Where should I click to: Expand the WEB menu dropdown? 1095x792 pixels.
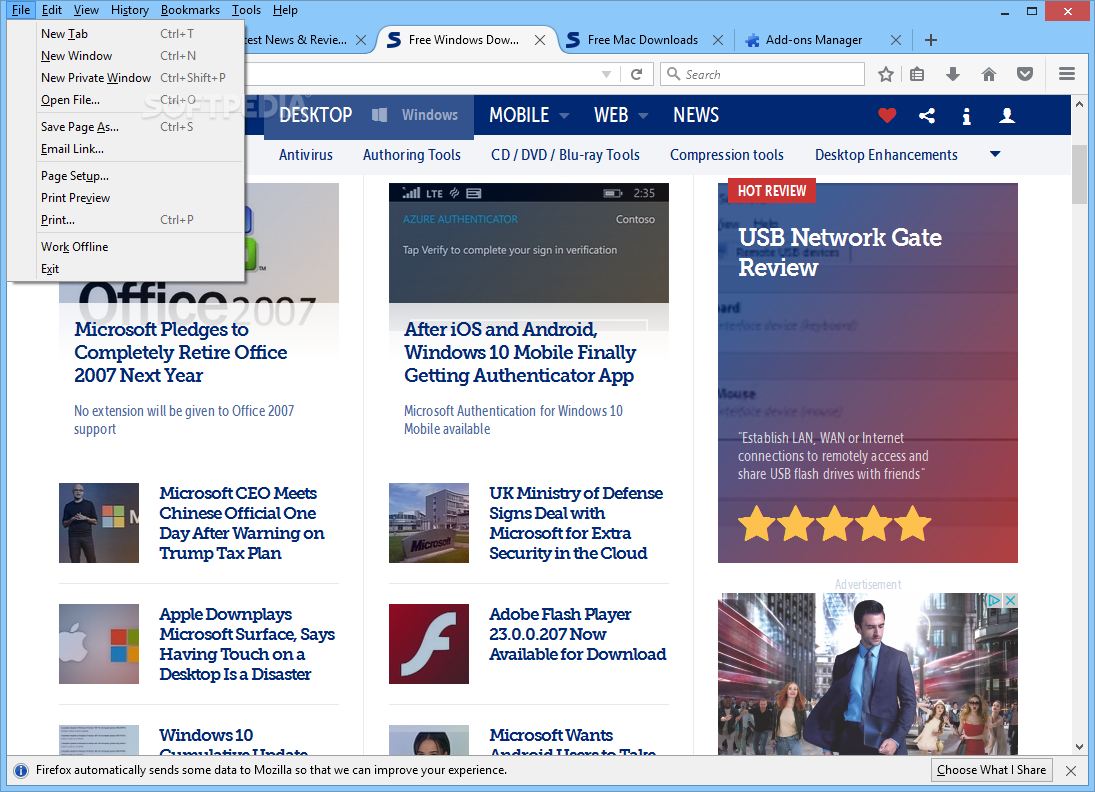coord(643,115)
